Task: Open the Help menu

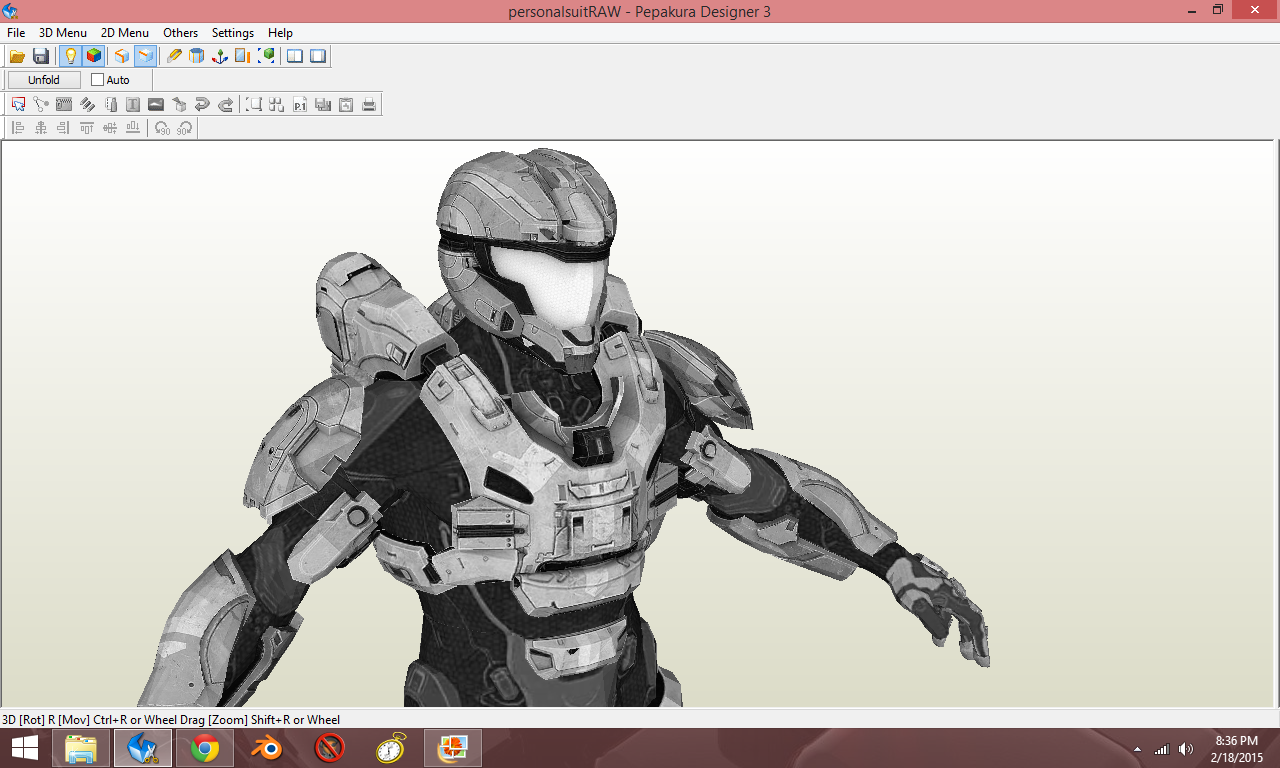Action: (280, 33)
